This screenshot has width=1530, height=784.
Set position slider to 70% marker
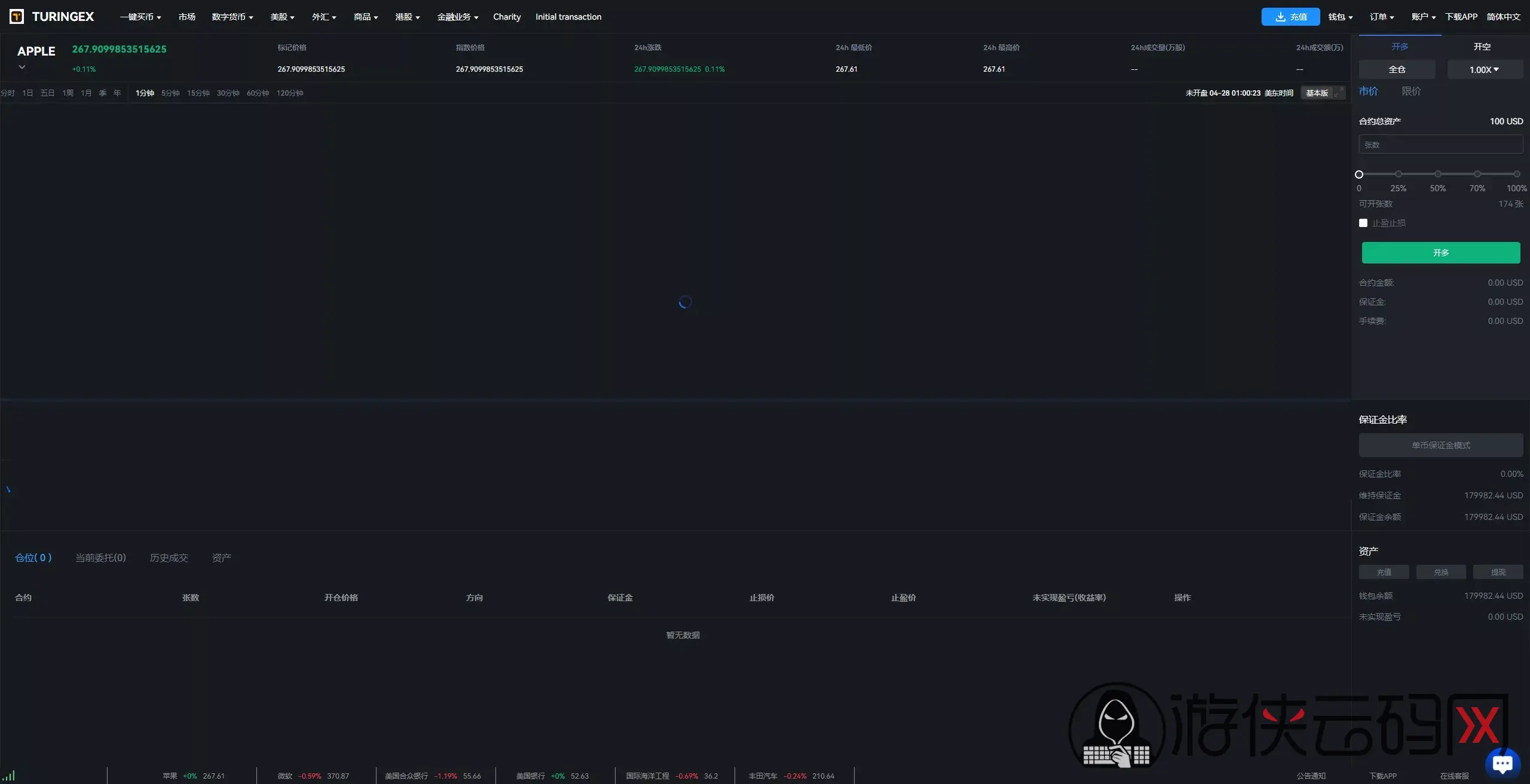tap(1477, 174)
